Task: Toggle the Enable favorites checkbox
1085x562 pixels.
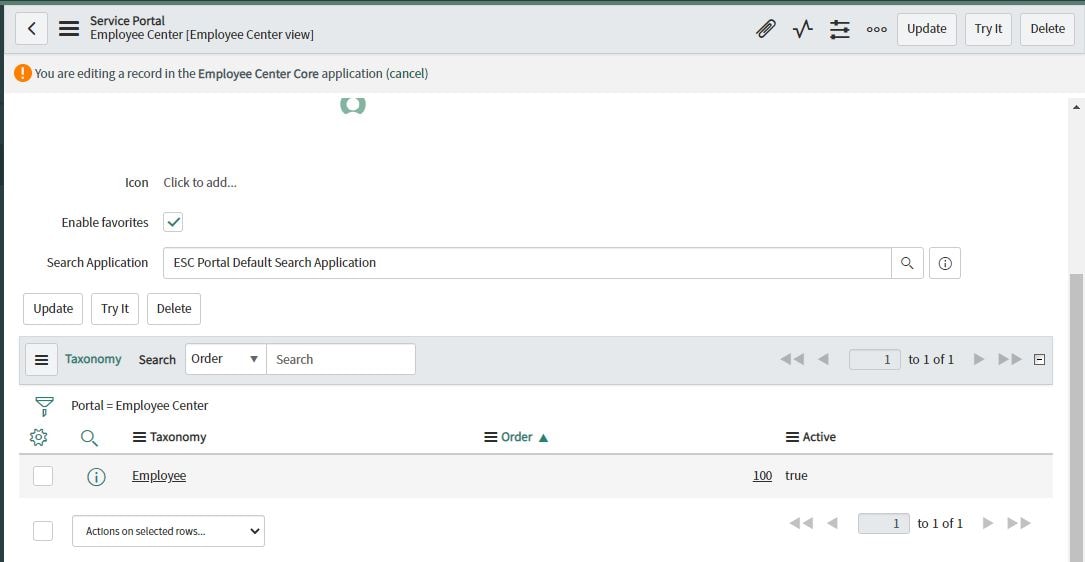Action: coord(173,222)
